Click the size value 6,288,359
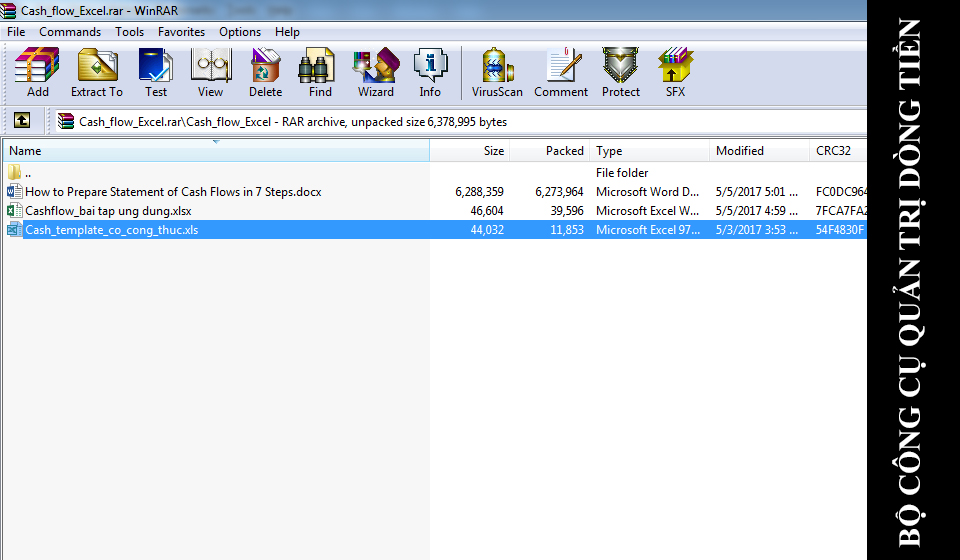 click(x=479, y=192)
